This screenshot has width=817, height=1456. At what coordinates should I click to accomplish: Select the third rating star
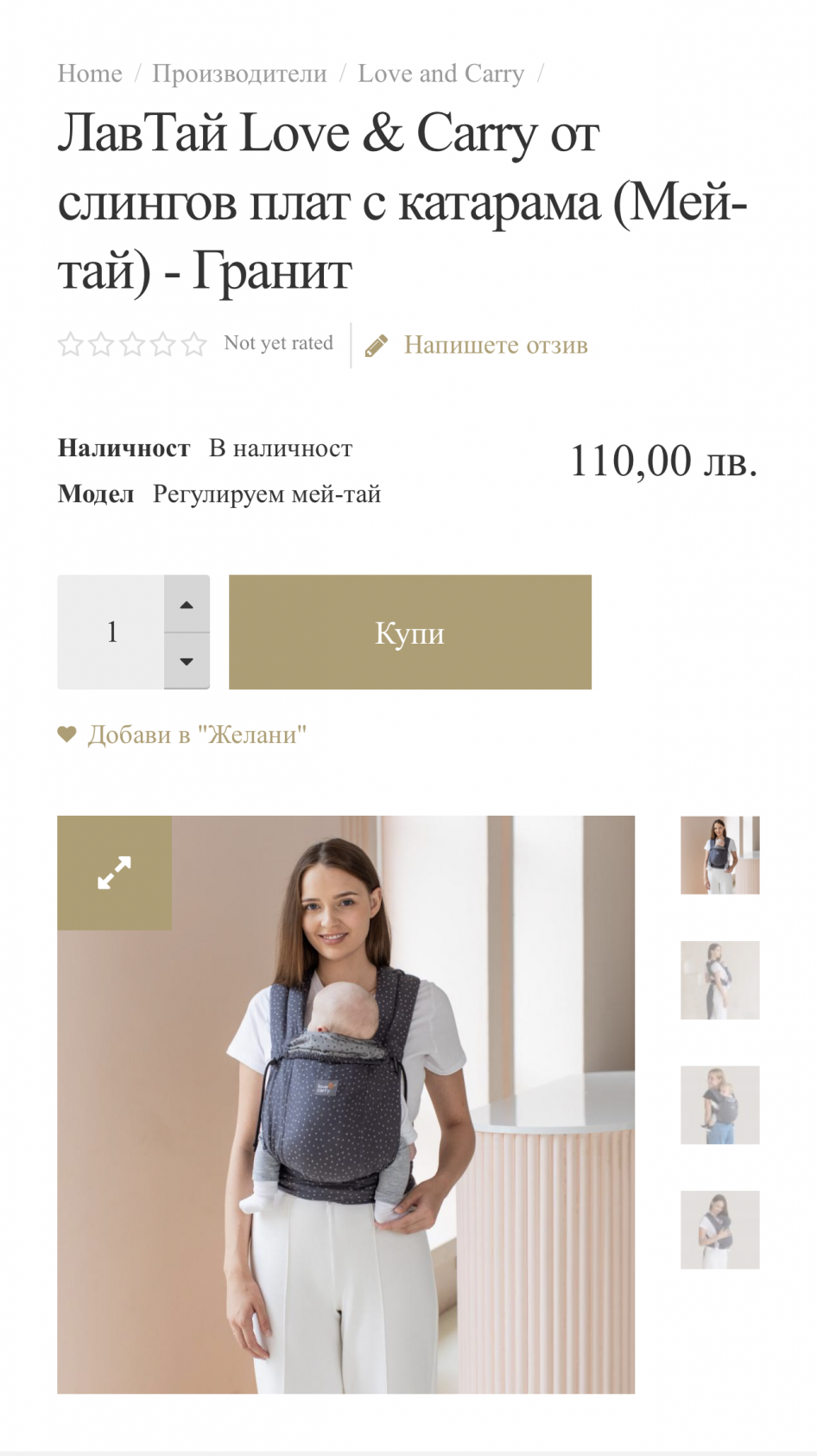[x=132, y=345]
